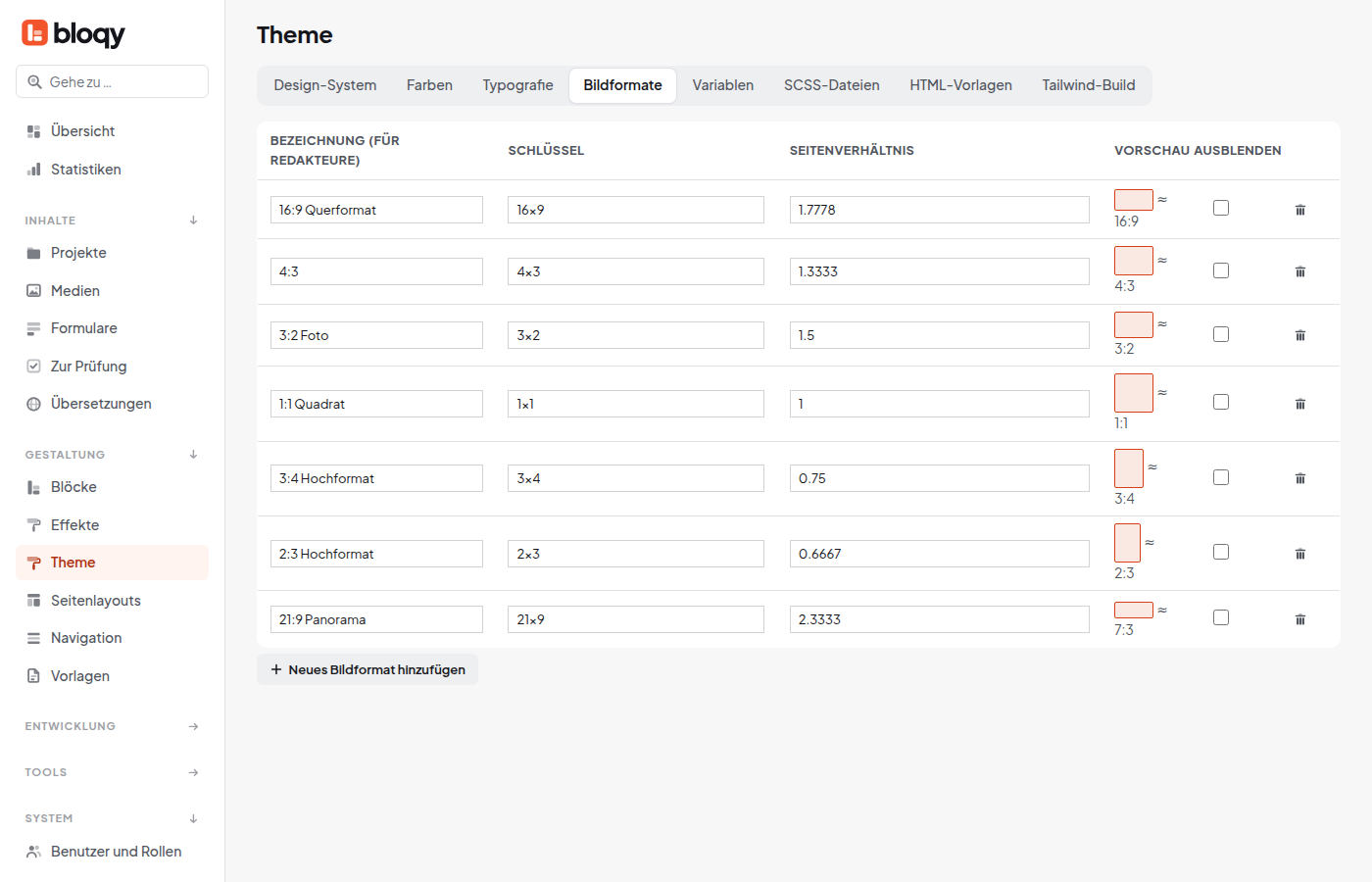1372x882 pixels.
Task: Delete the 16:9 Querformat row
Action: 1300,210
